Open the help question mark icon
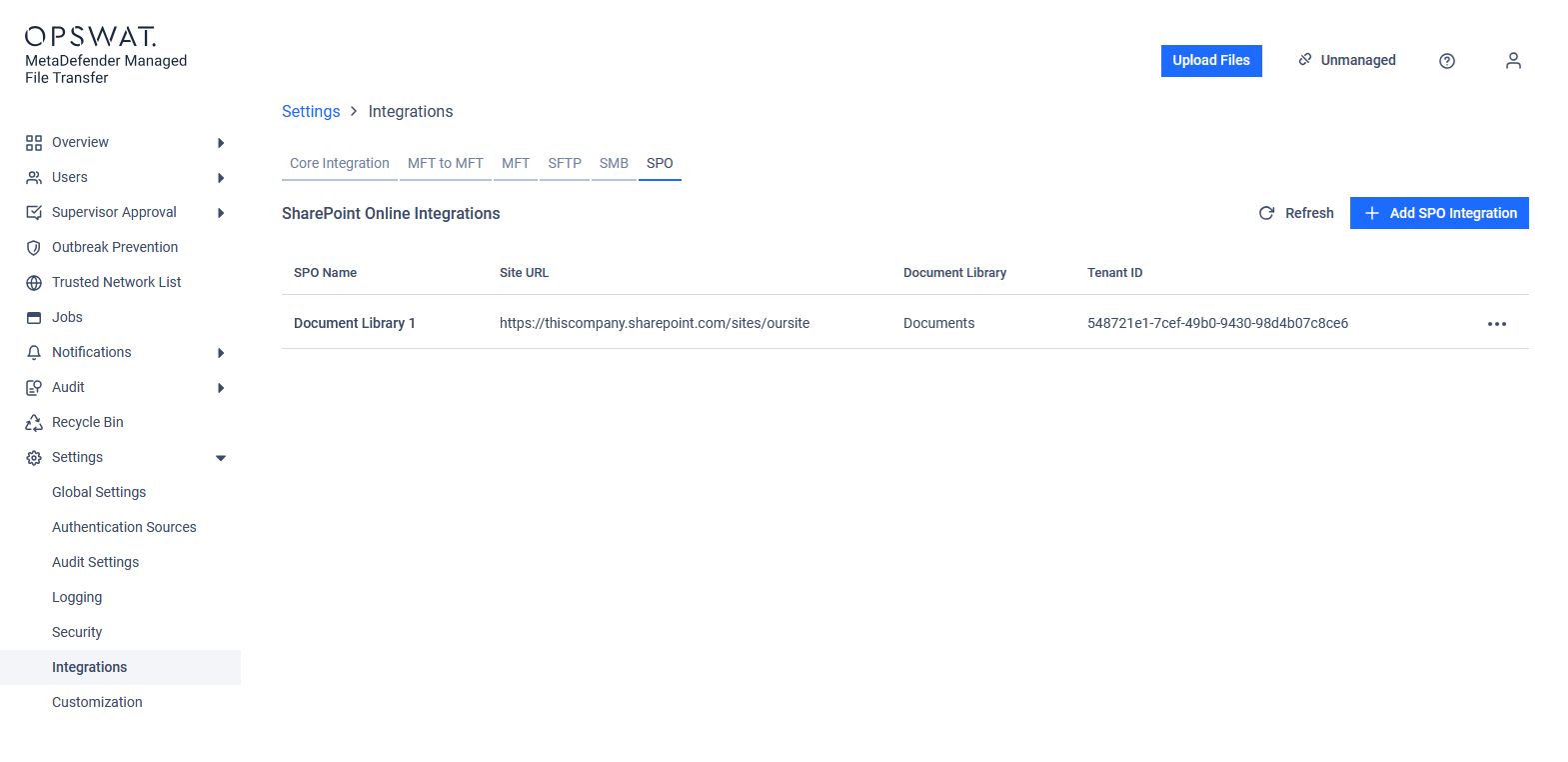The image size is (1568, 762). tap(1447, 61)
